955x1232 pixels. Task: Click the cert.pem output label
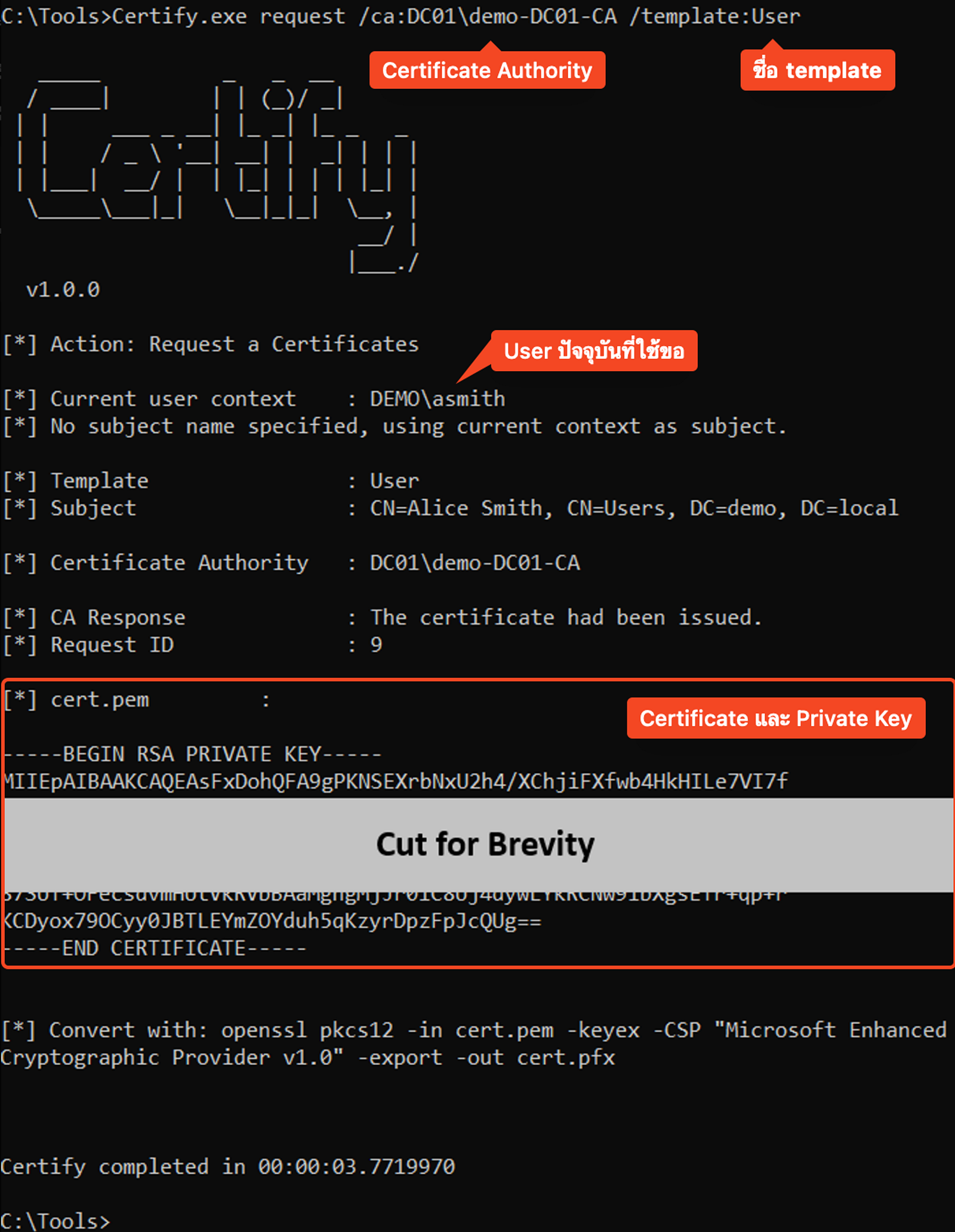click(x=98, y=699)
